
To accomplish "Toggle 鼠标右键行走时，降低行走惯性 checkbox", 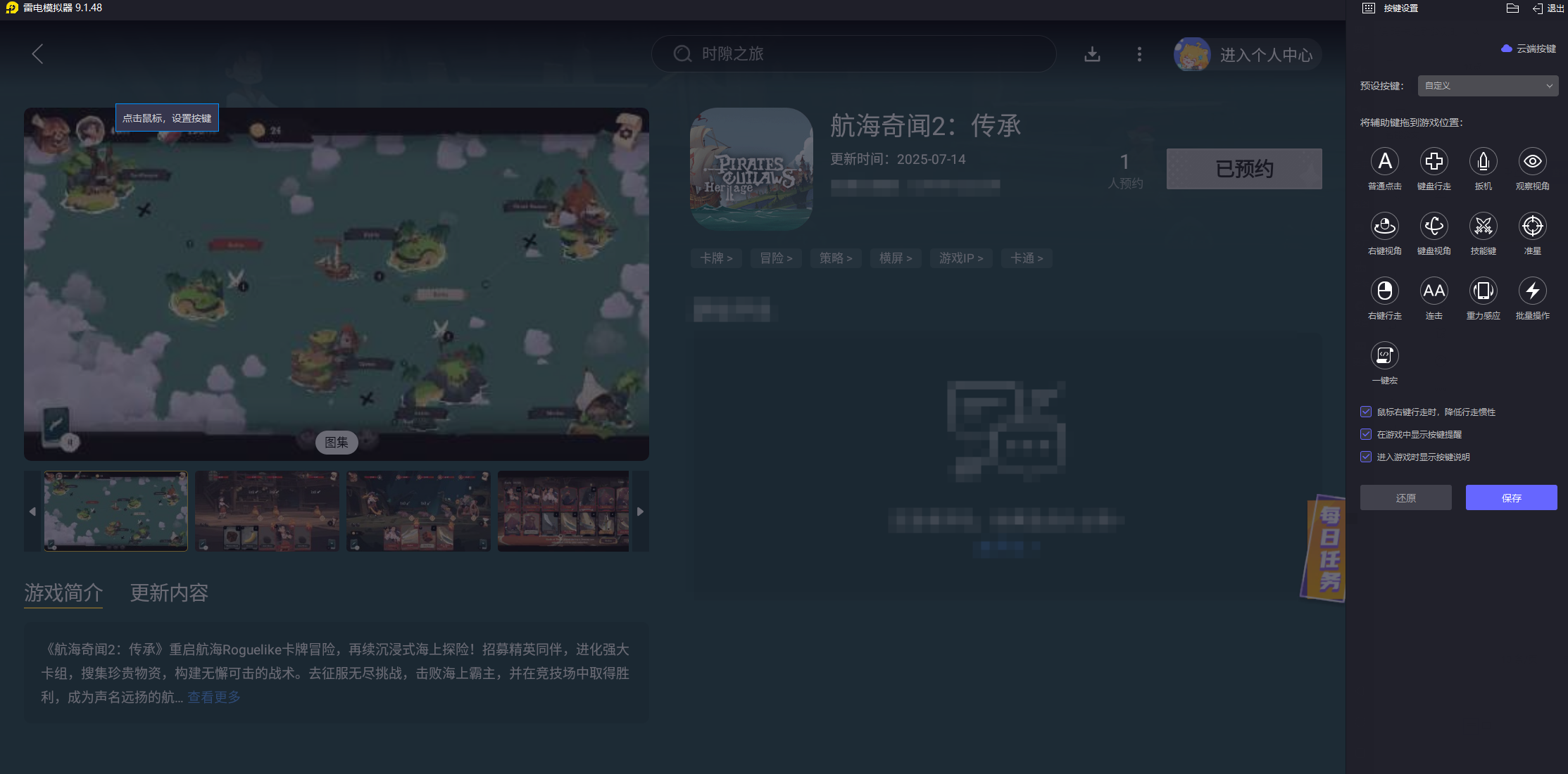I will tap(1366, 412).
